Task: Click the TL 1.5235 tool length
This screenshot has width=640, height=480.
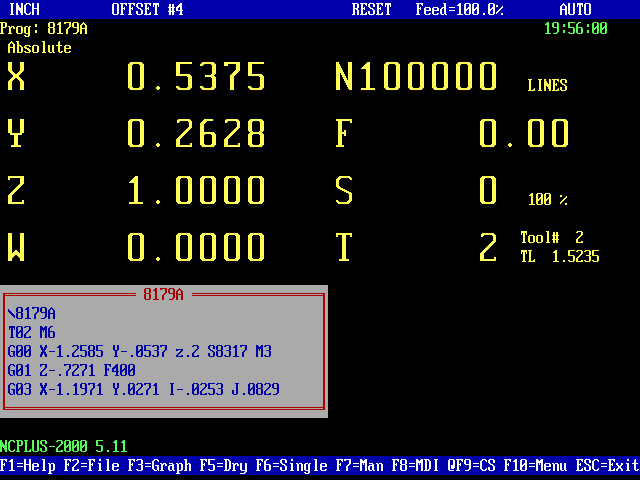Action: click(560, 256)
